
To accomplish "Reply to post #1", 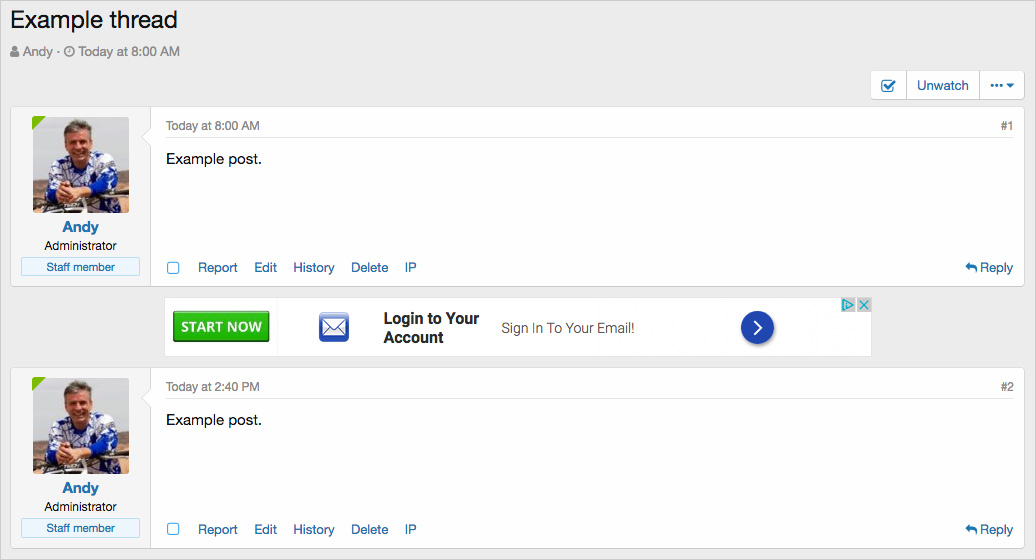I will [989, 268].
